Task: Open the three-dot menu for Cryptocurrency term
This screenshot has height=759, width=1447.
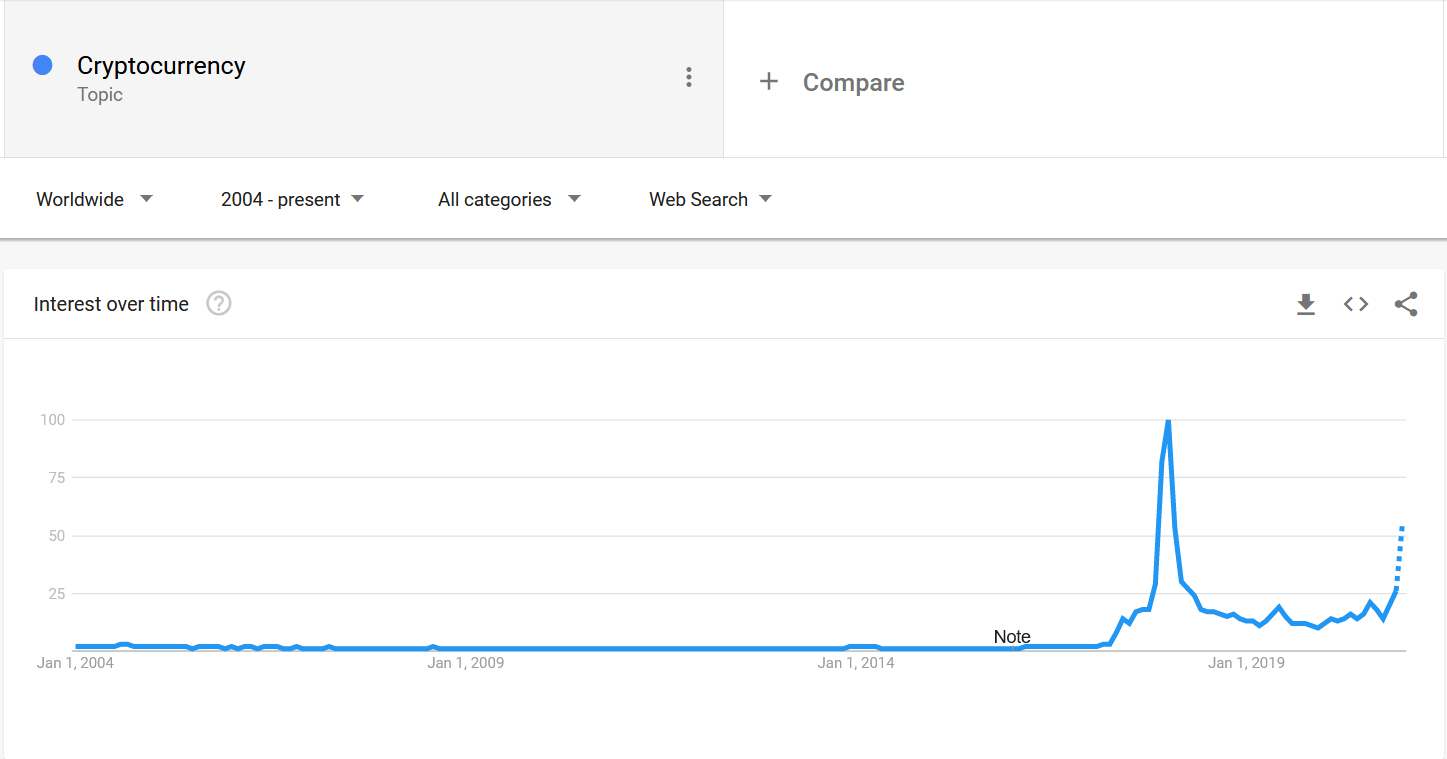Action: click(688, 77)
